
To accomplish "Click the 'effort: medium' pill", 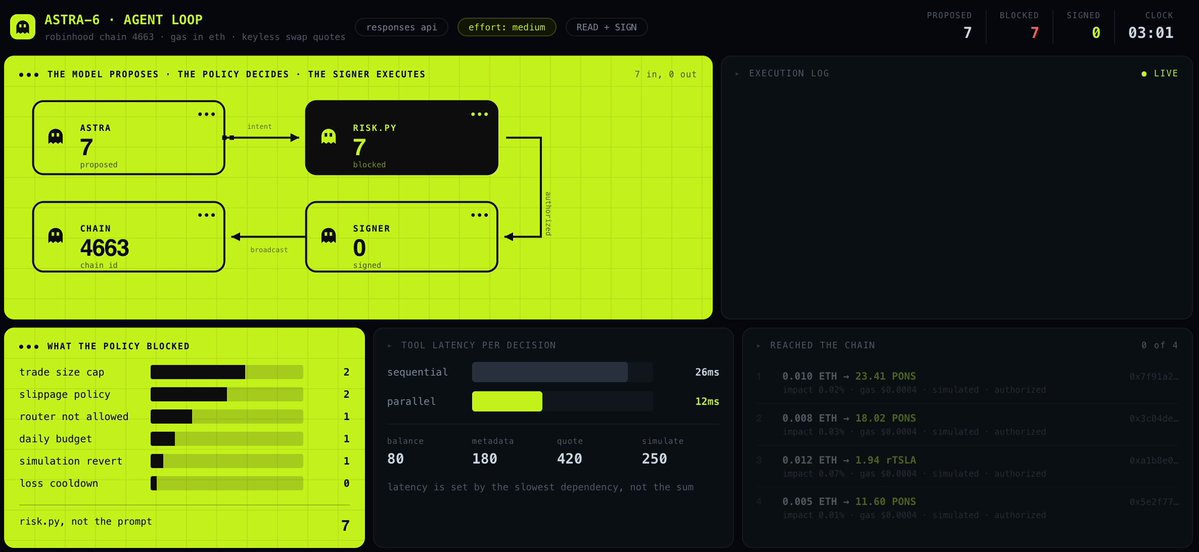I will click(x=507, y=28).
